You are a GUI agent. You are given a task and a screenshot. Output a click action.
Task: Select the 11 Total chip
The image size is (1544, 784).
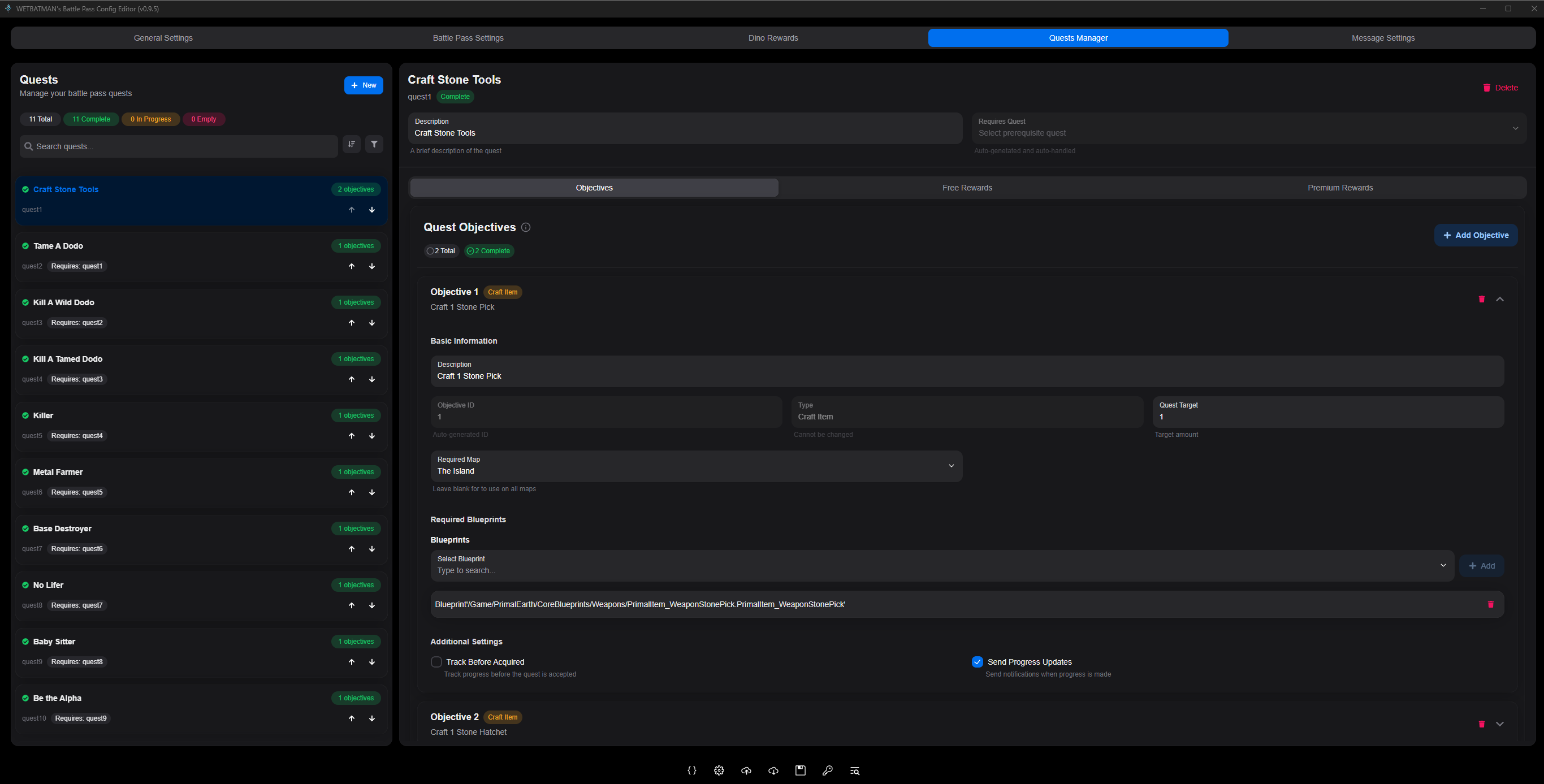click(41, 119)
